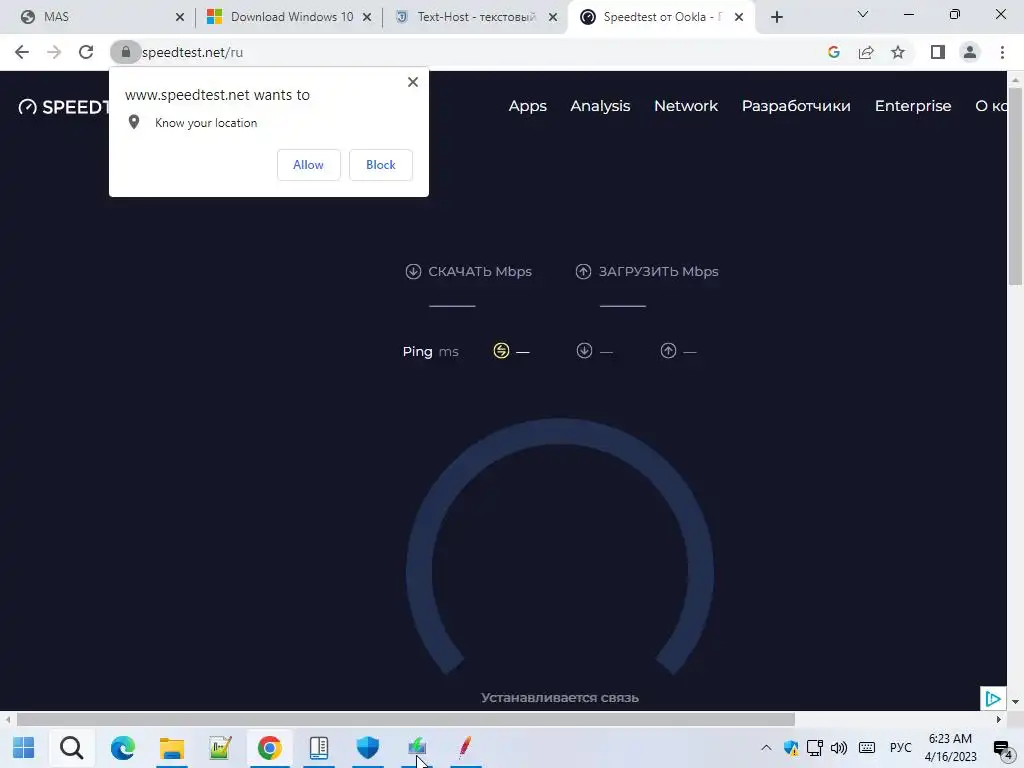Close the Download Windows 10 tab
This screenshot has height=768, width=1024.
click(367, 17)
